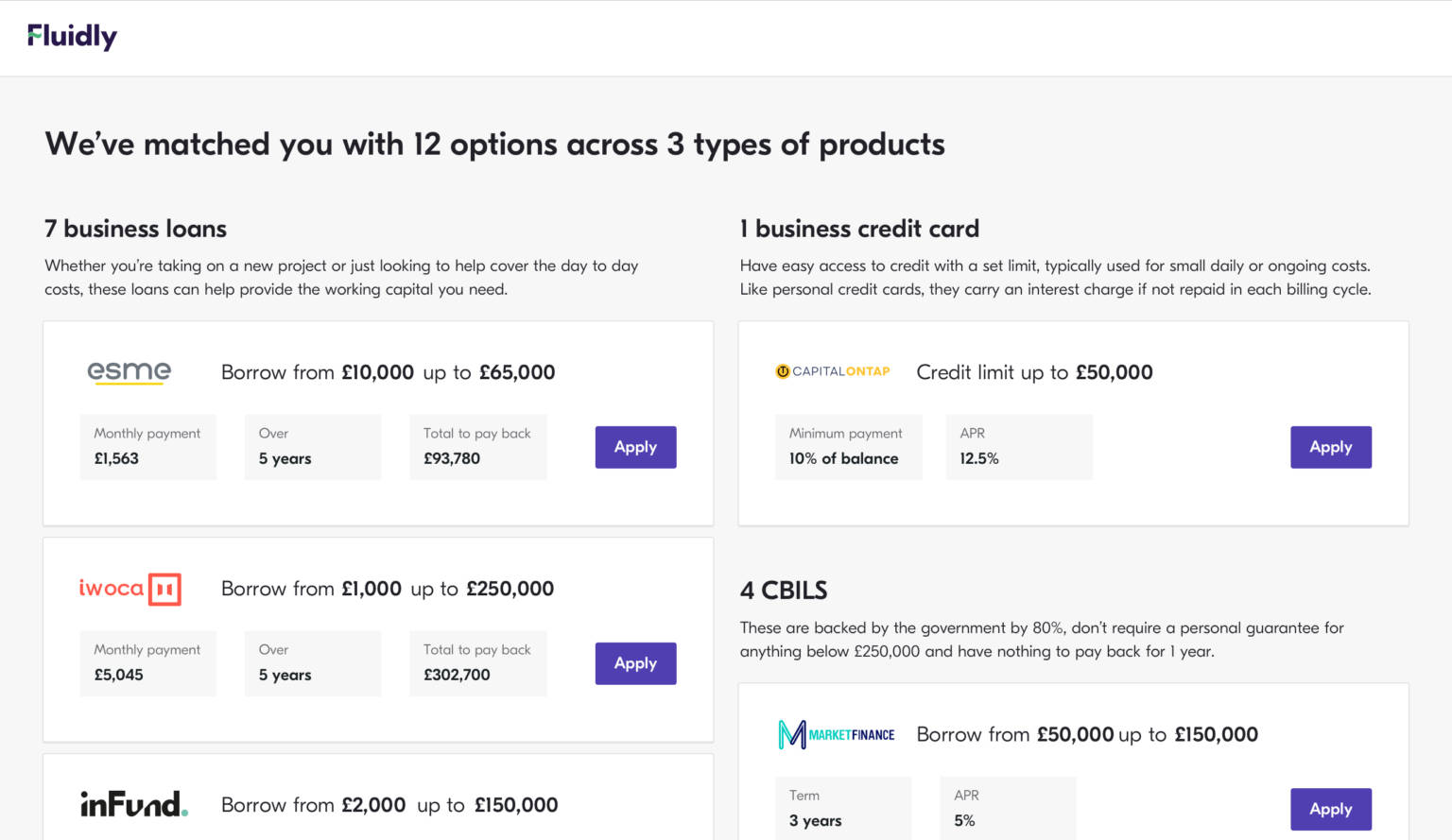Select iwoca's Total to pay back £302,700 box
1452x840 pixels.
point(477,662)
